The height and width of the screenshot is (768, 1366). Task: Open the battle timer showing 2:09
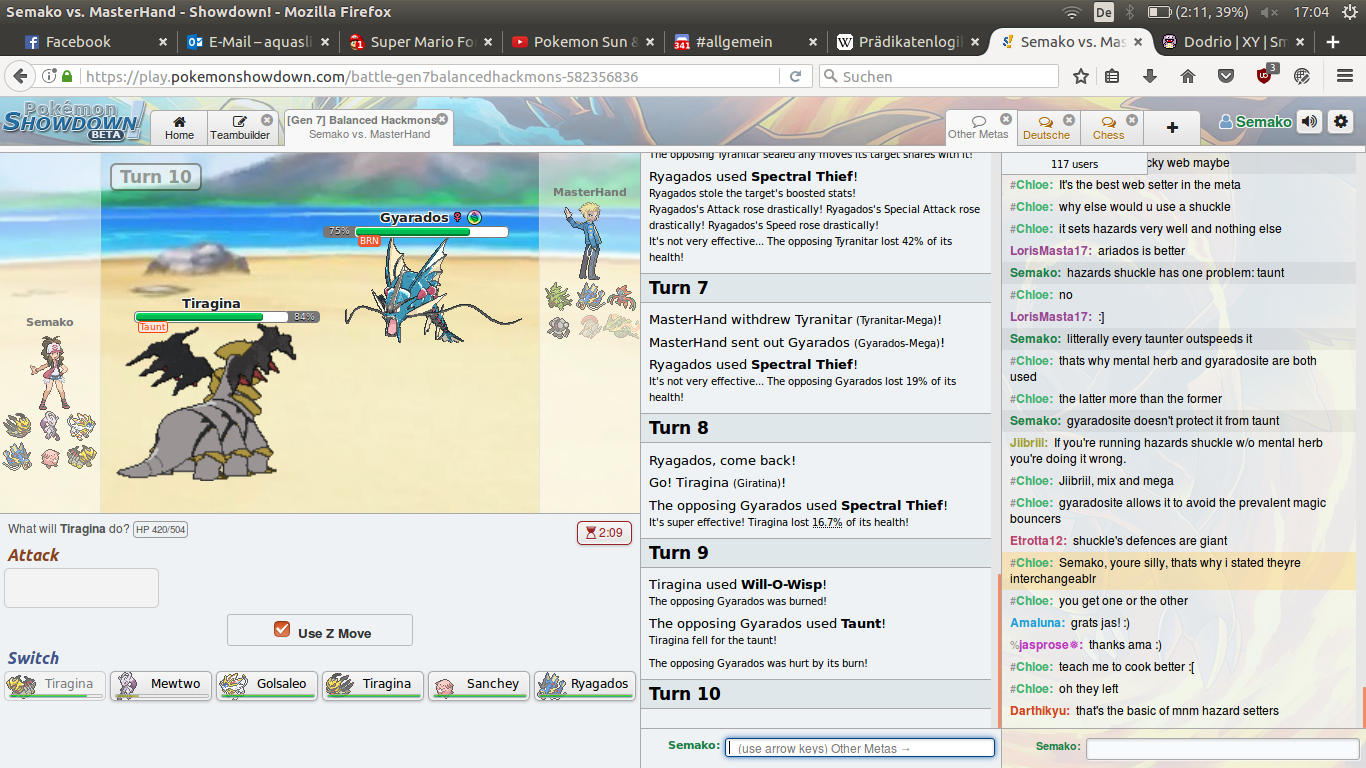[x=604, y=533]
